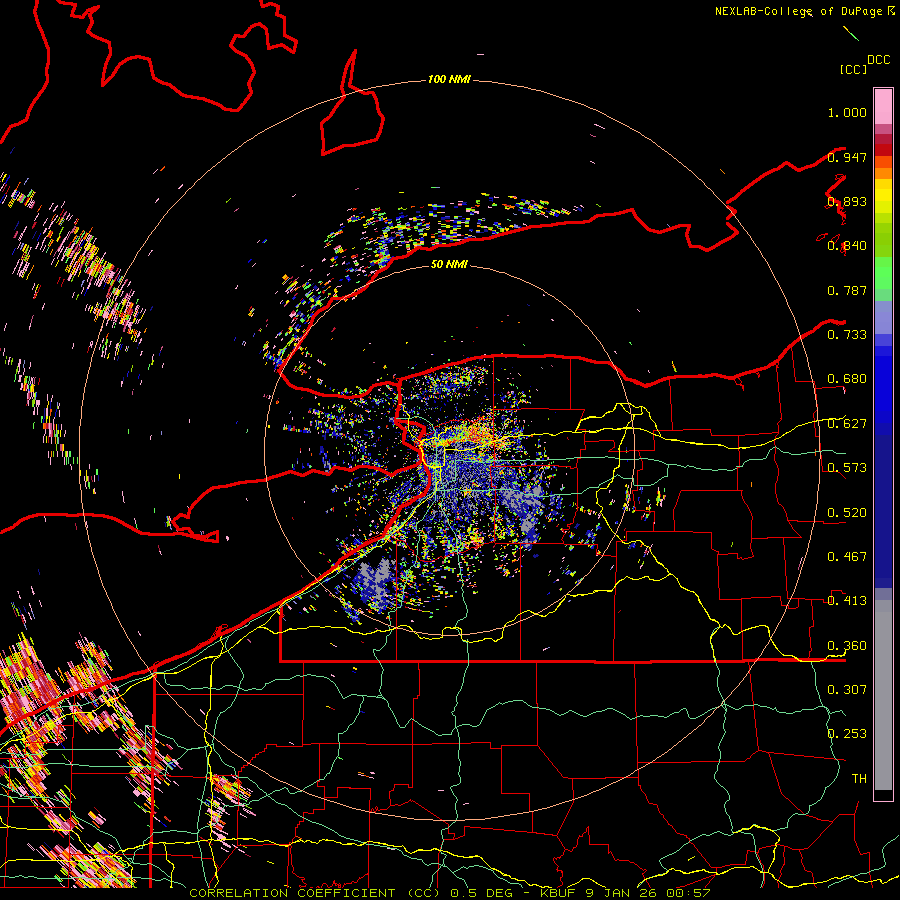
Task: Click the 100 NMI range ring label
Action: click(449, 79)
